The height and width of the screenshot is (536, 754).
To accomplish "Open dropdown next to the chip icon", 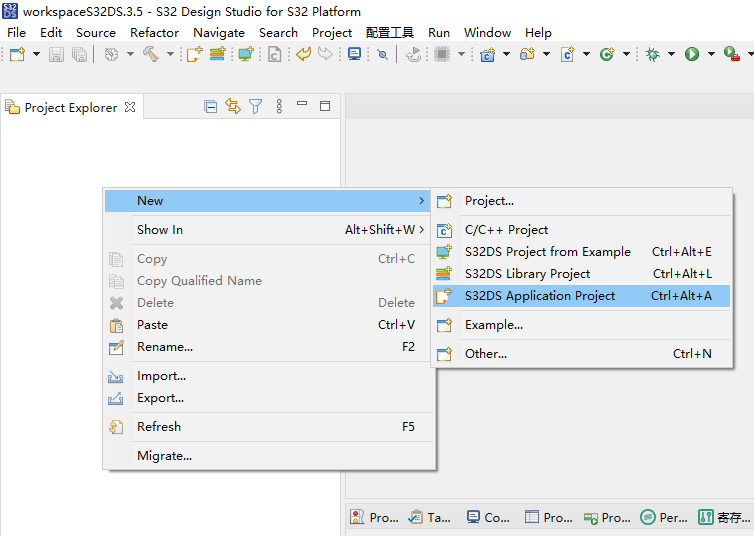I will coord(461,54).
